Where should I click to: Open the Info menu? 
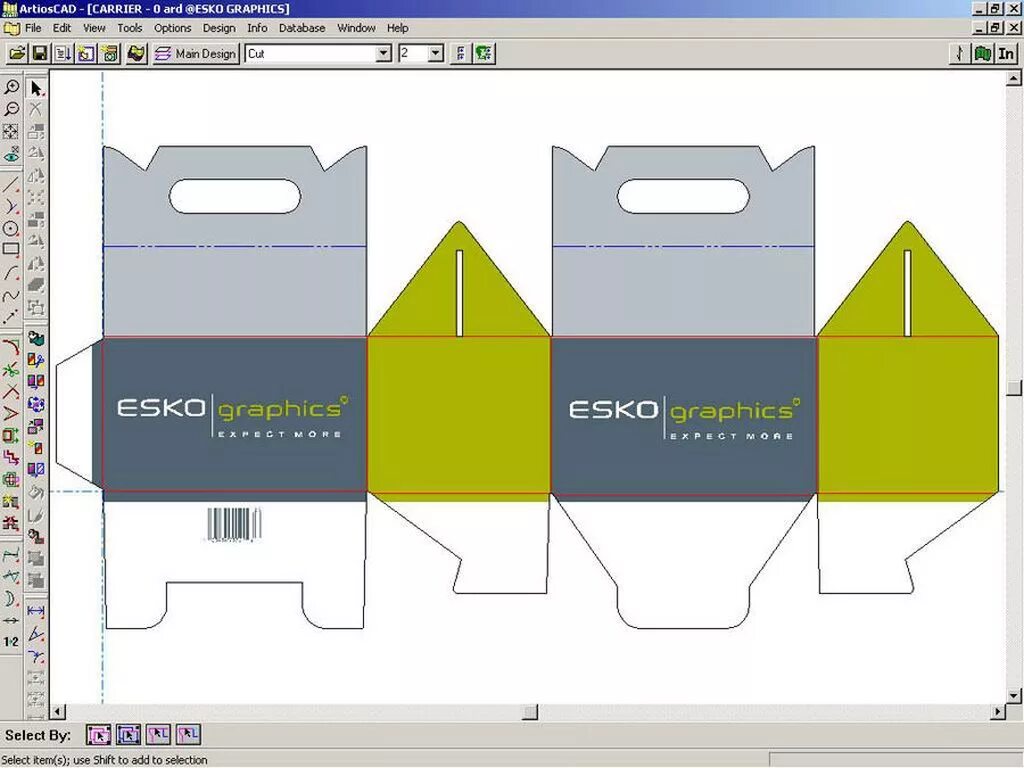click(x=257, y=28)
